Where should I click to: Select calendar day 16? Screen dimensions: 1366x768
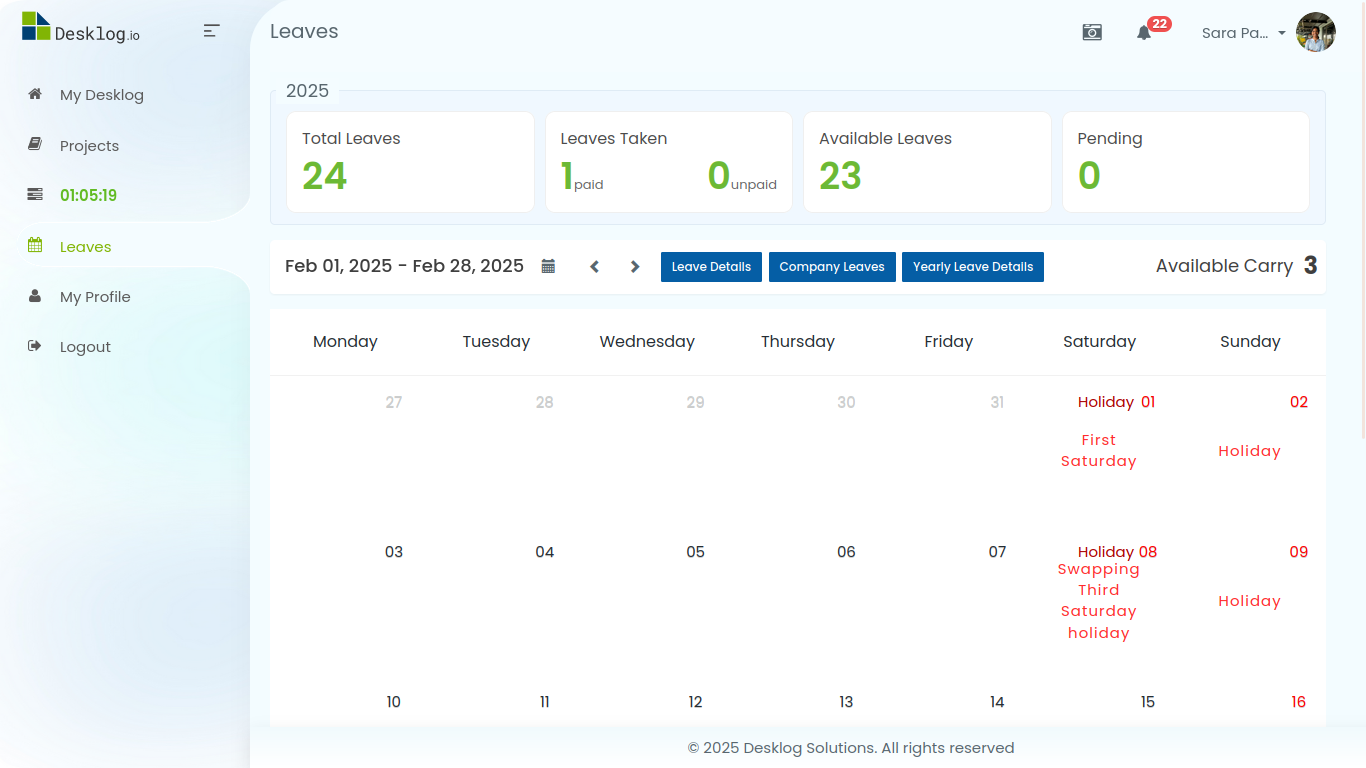pyautogui.click(x=1299, y=702)
